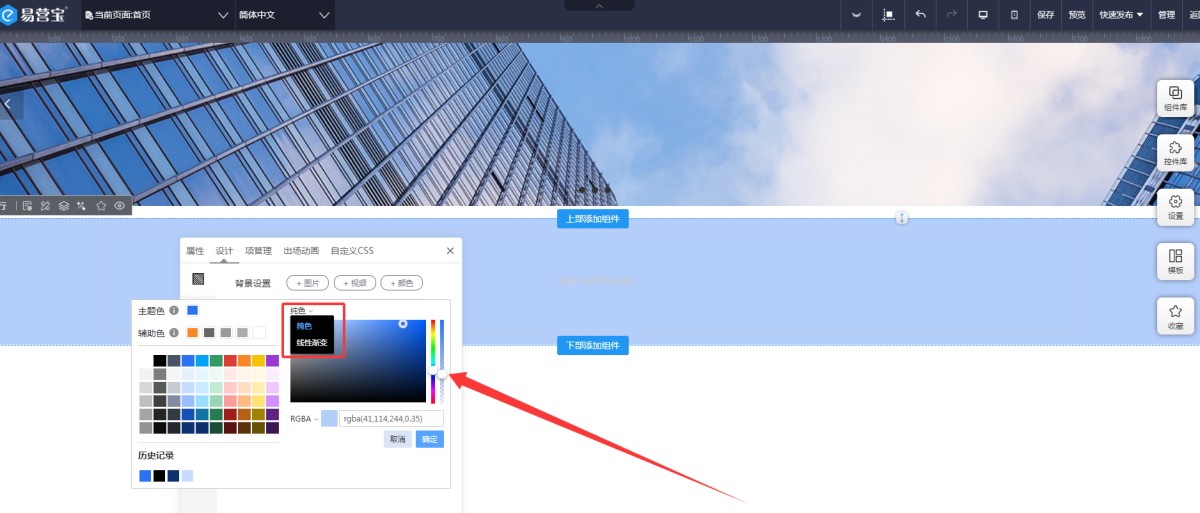This screenshot has height=513, width=1200.
Task: Switch to the 项管理 tab
Action: (258, 251)
